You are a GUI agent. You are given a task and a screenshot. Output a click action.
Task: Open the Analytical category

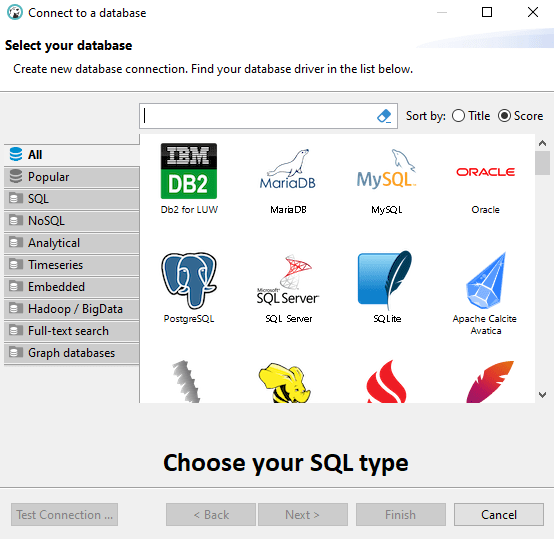click(x=72, y=243)
